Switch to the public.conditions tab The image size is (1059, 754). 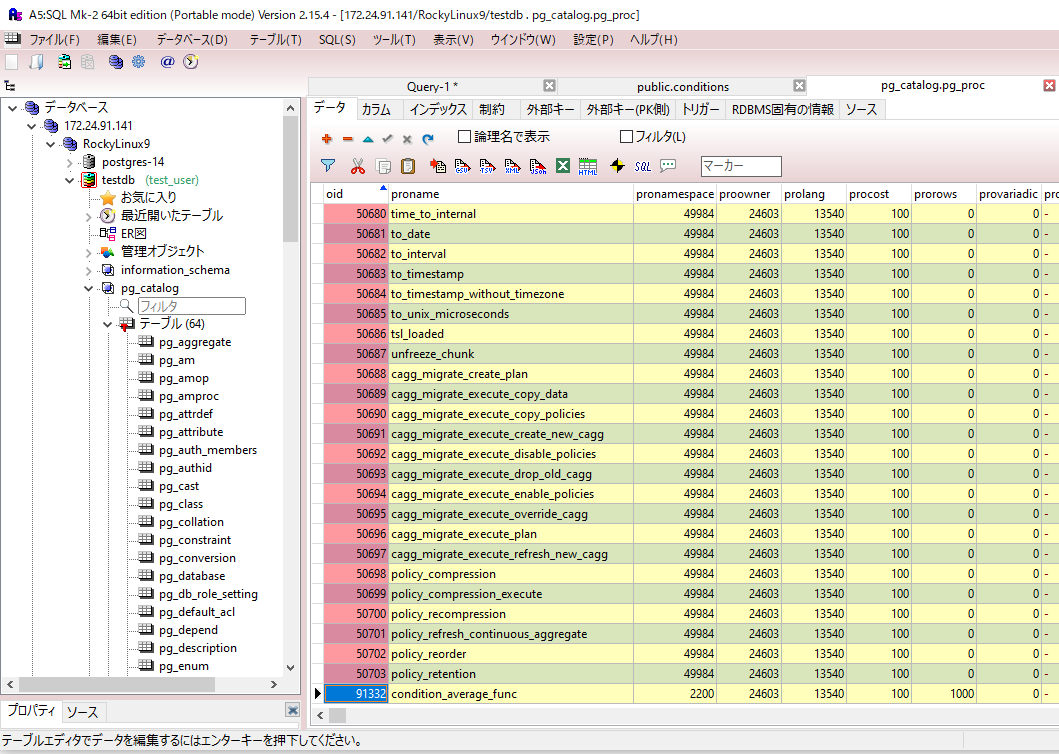point(683,86)
